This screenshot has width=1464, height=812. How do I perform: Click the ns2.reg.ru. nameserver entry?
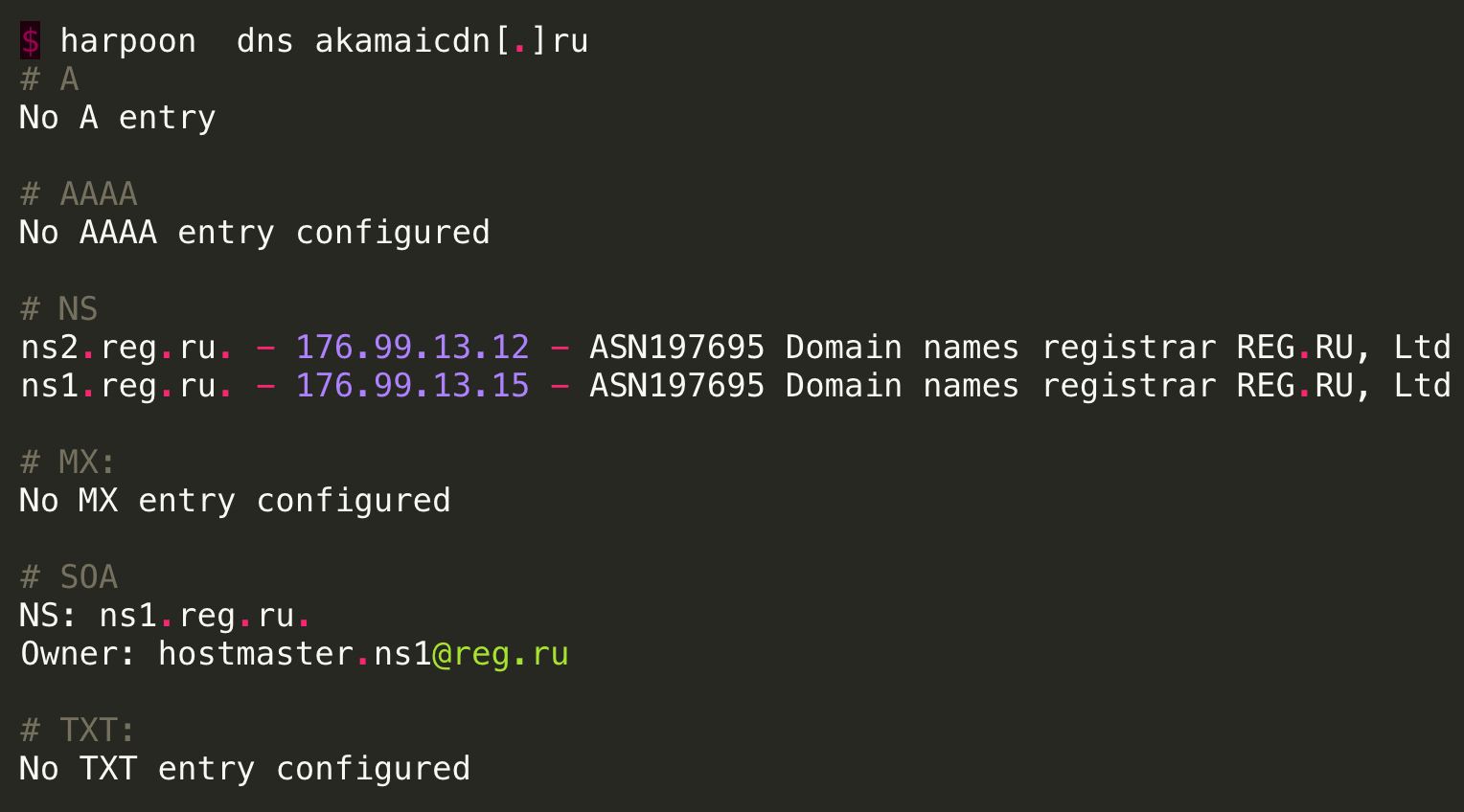coord(126,348)
